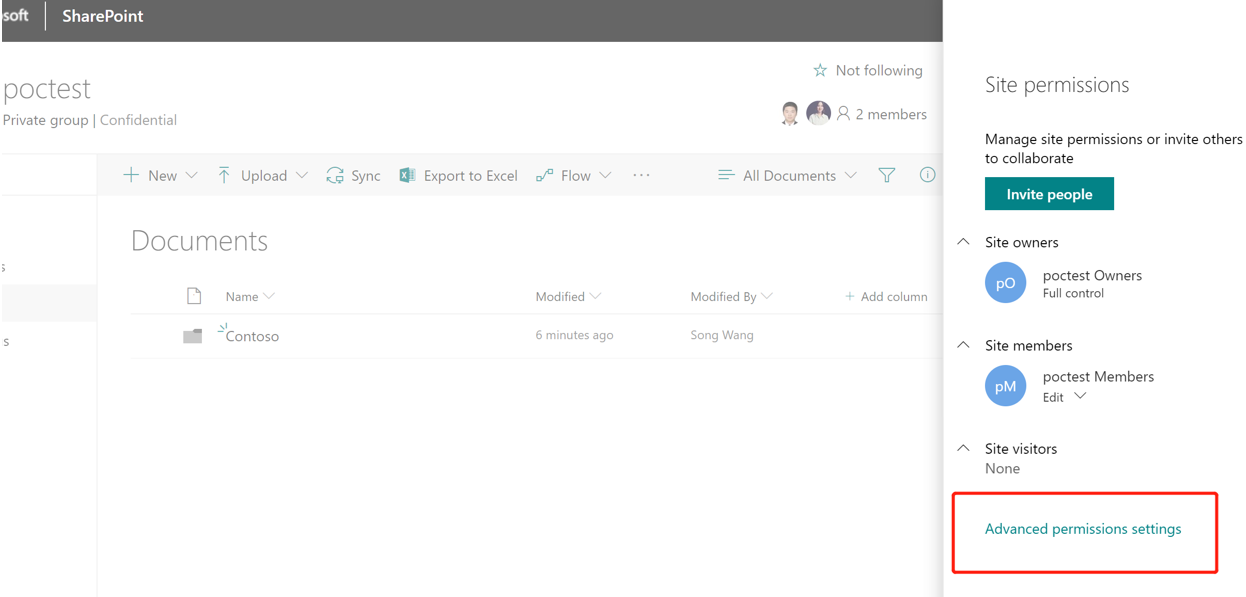Open the Modified column header menu
The image size is (1246, 597).
(568, 296)
